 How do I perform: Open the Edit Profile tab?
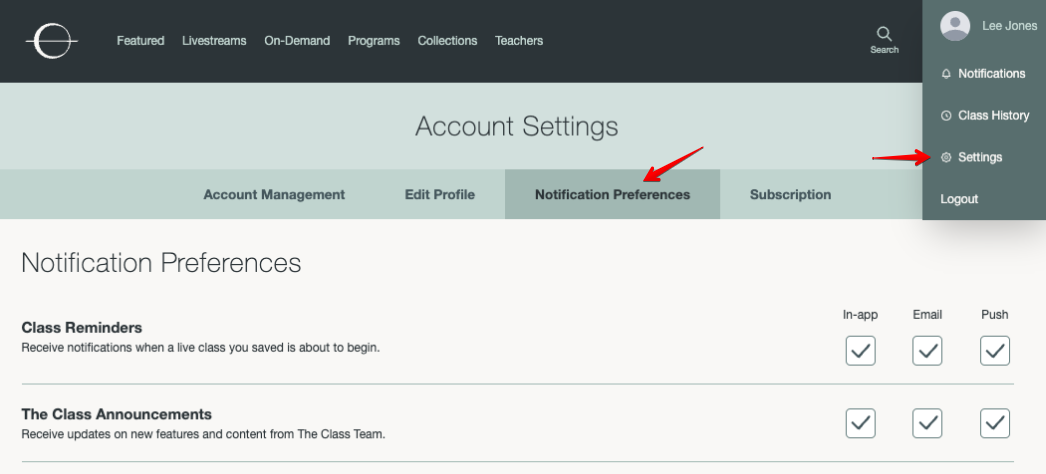[439, 195]
